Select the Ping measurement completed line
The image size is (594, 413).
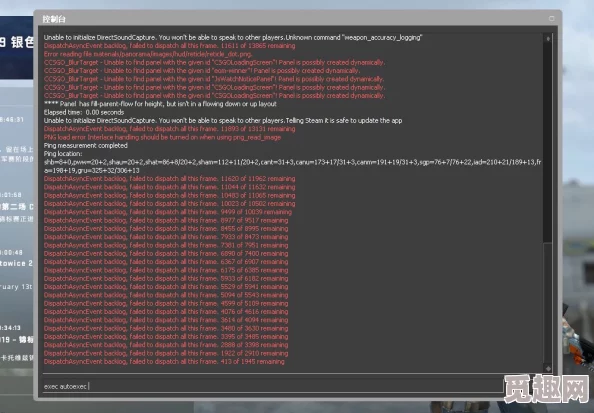[86, 145]
